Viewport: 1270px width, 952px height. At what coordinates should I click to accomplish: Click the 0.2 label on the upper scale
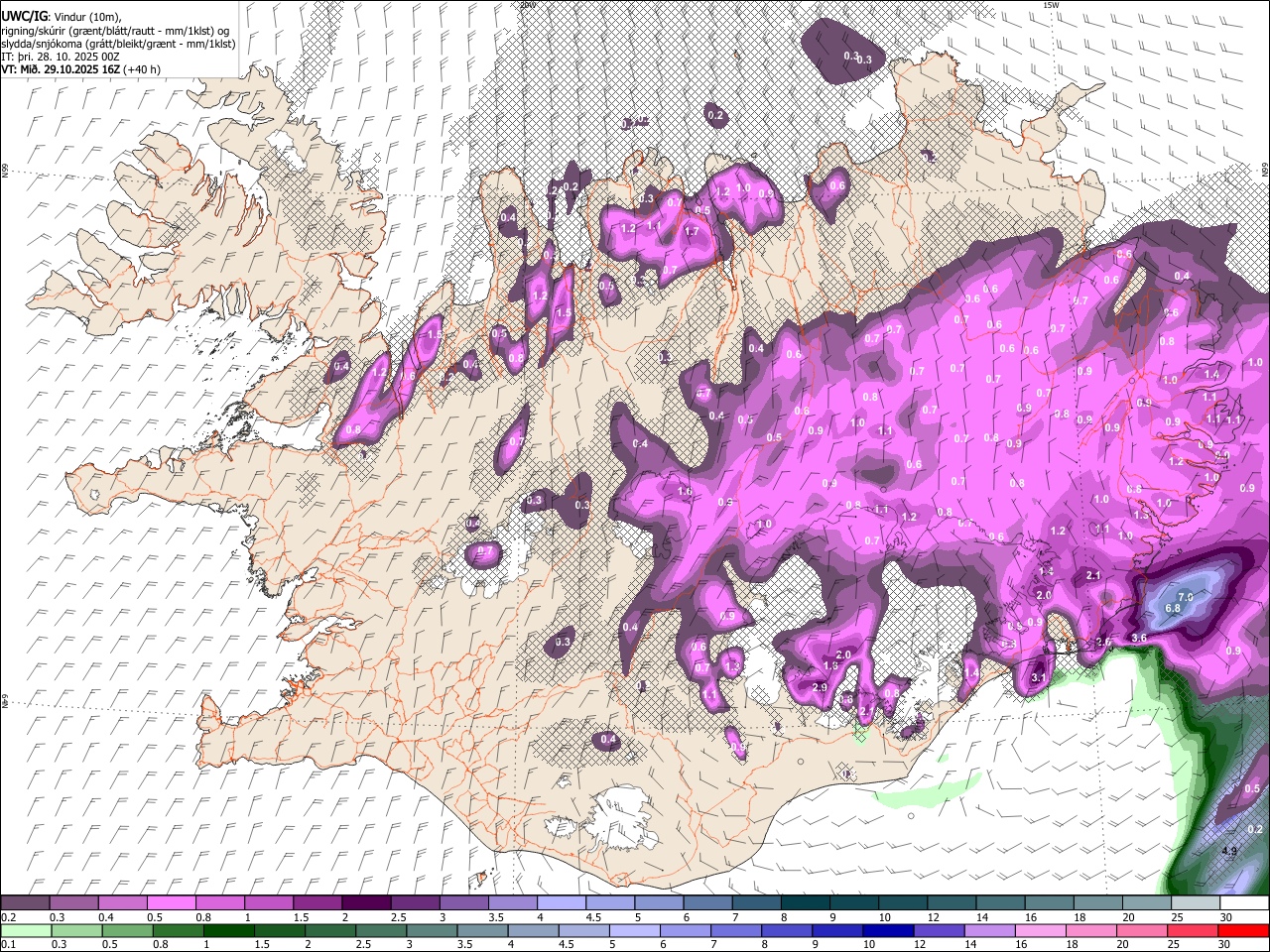pos(7,917)
